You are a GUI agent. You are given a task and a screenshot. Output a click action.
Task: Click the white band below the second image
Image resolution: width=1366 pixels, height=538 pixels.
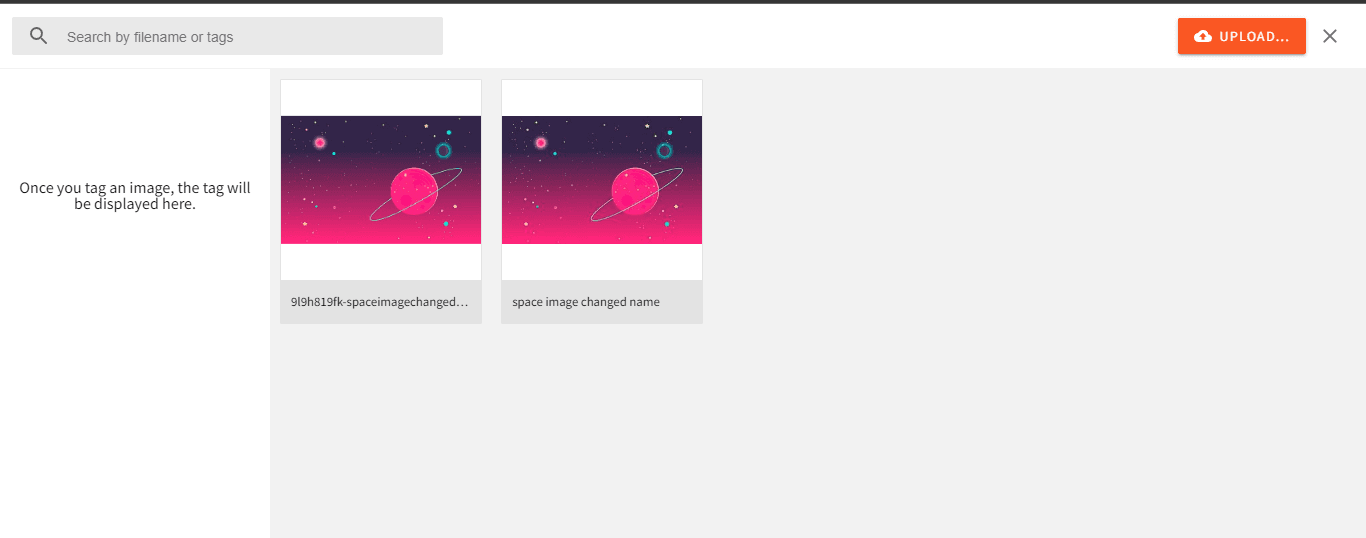click(602, 262)
